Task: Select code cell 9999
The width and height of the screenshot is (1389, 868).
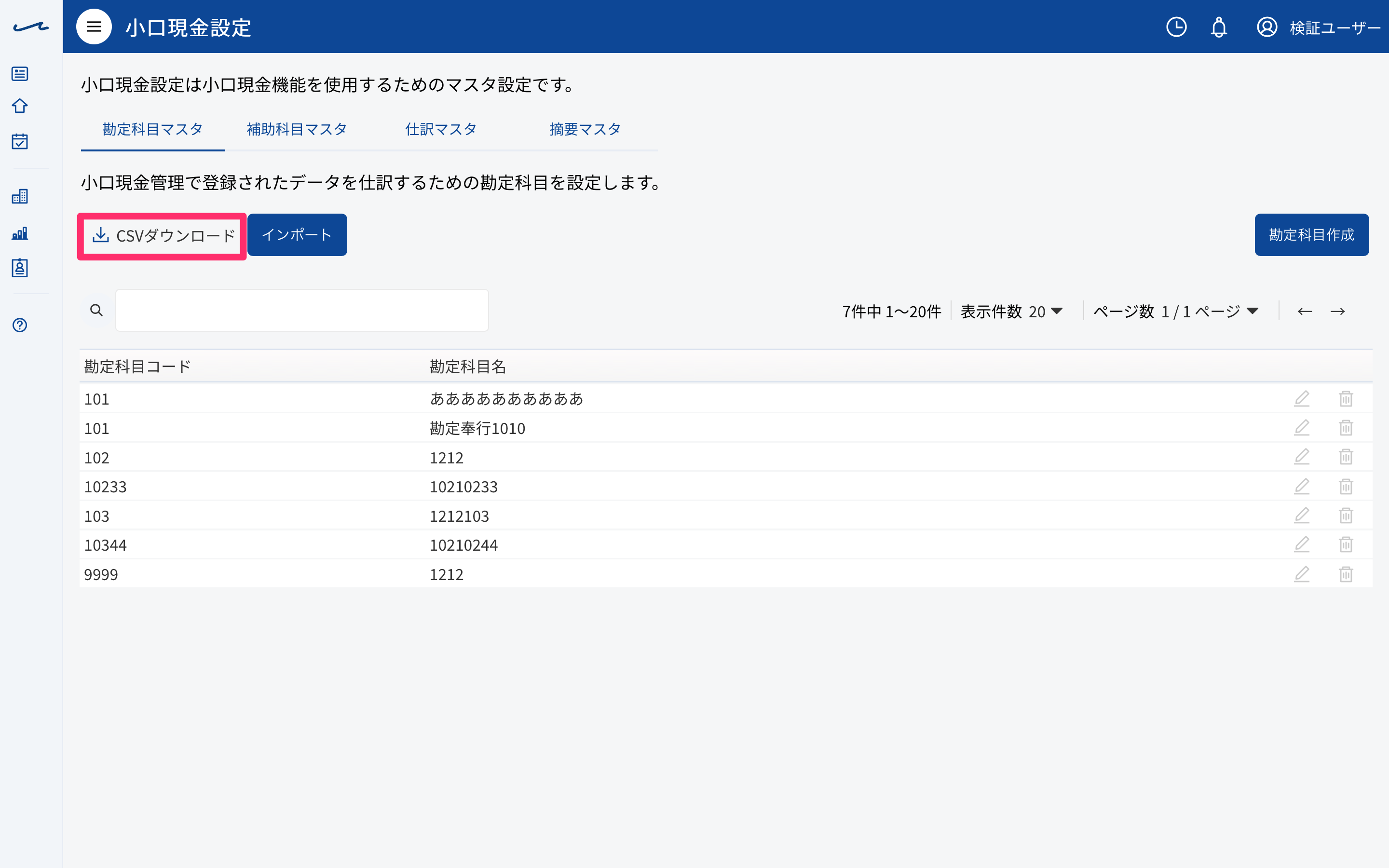Action: click(101, 575)
